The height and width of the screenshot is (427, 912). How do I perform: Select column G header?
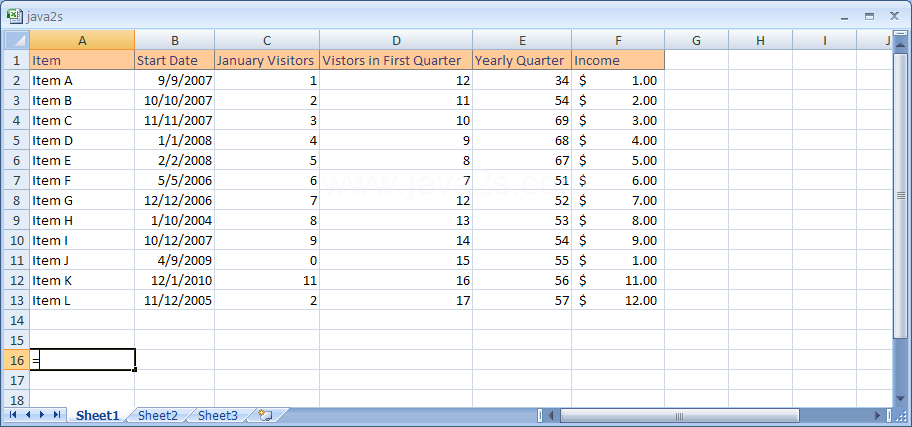[x=696, y=41]
